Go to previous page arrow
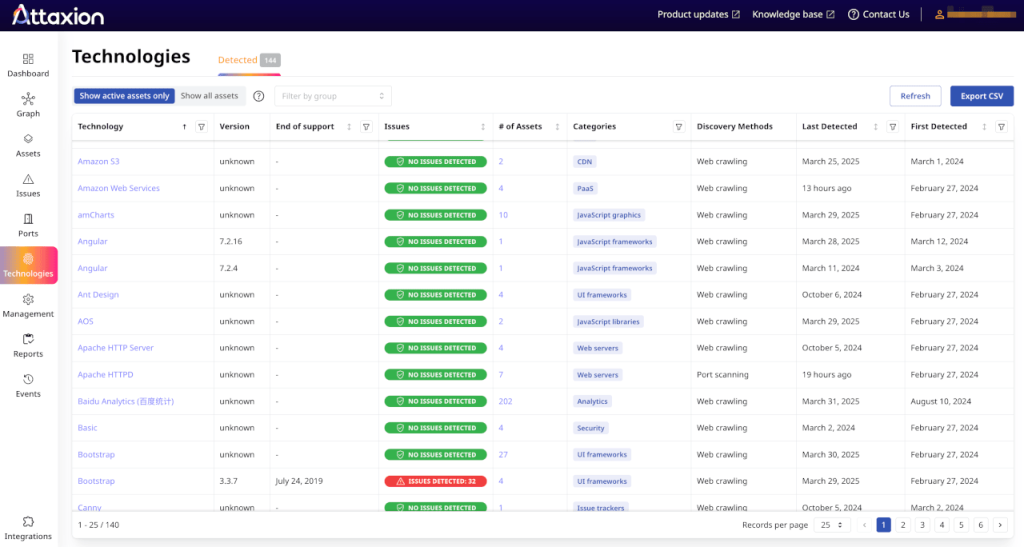Image resolution: width=1024 pixels, height=547 pixels. tap(864, 525)
